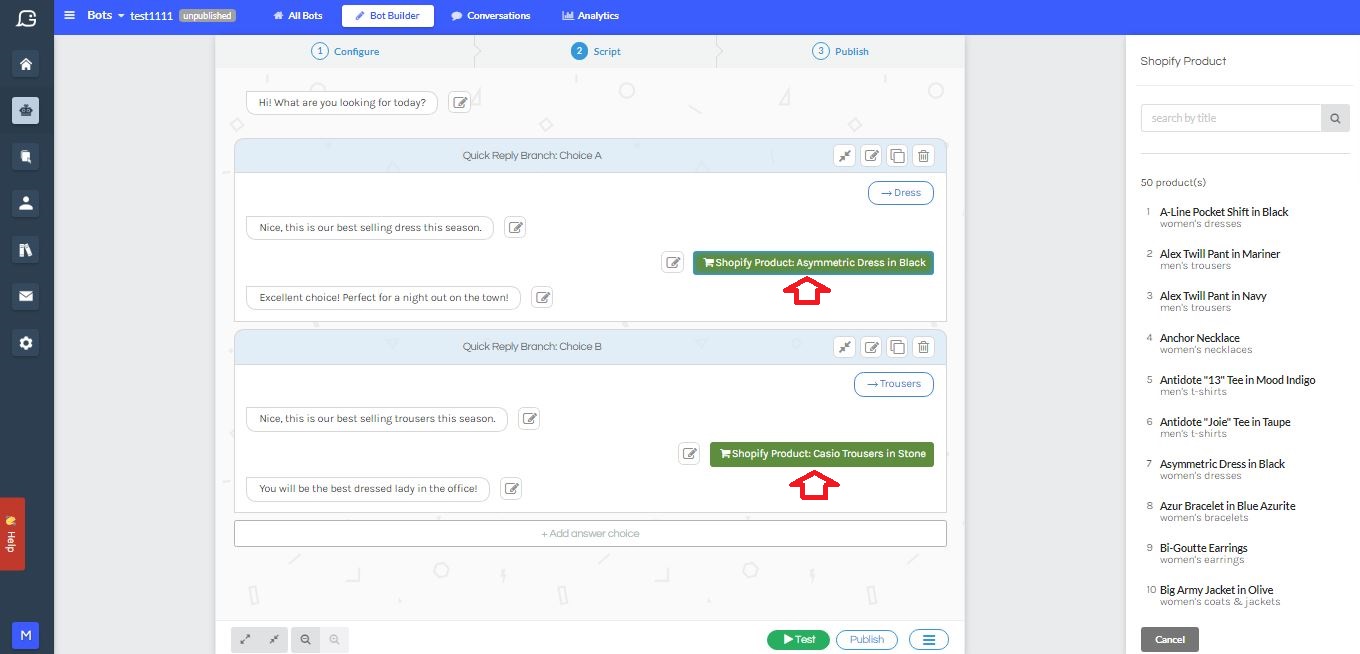
Task: Delete the Choice B branch
Action: (923, 347)
